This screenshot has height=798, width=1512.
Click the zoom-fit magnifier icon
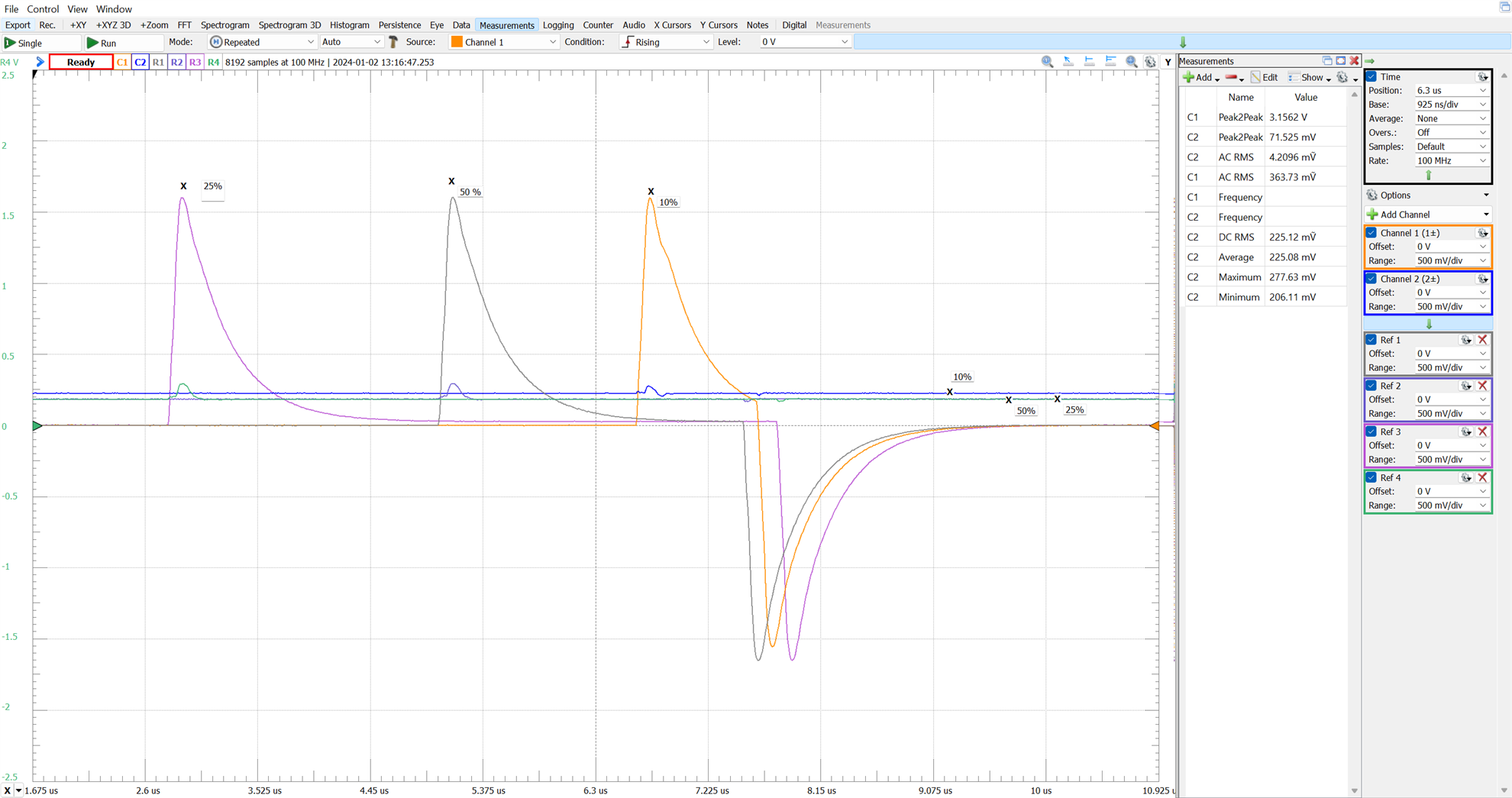tap(1132, 61)
